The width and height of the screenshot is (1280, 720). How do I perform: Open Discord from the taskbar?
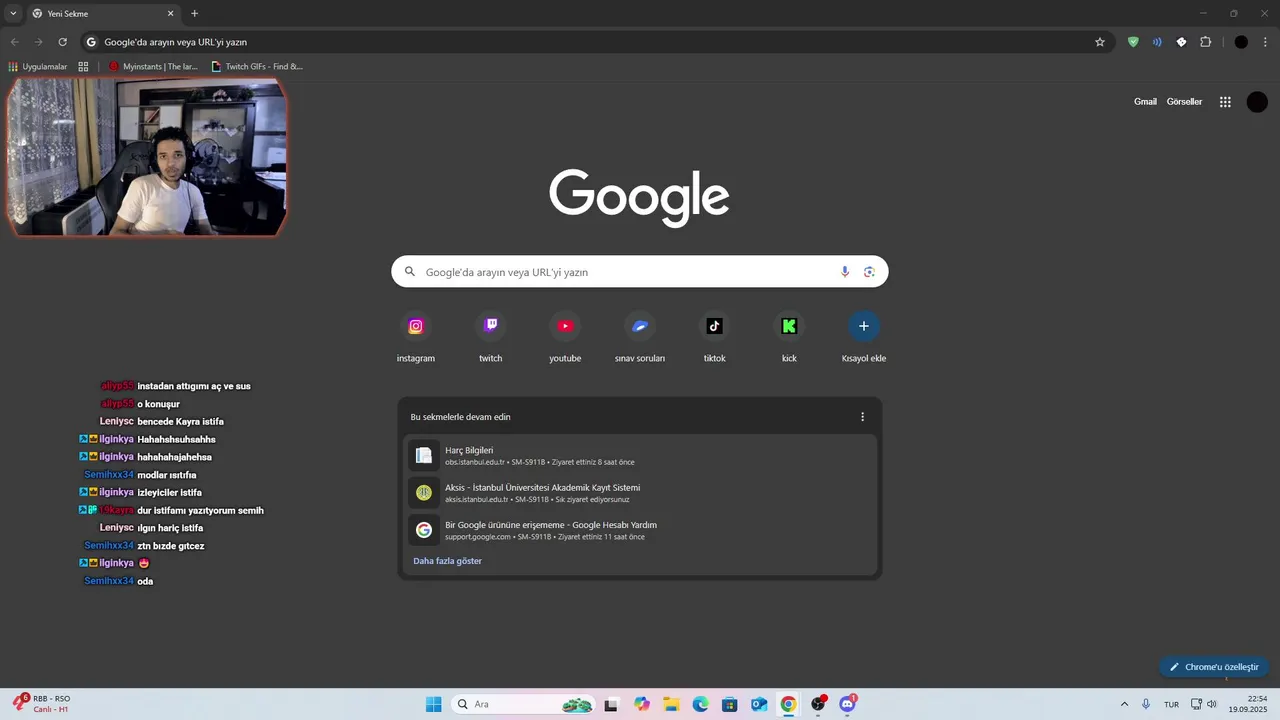848,704
